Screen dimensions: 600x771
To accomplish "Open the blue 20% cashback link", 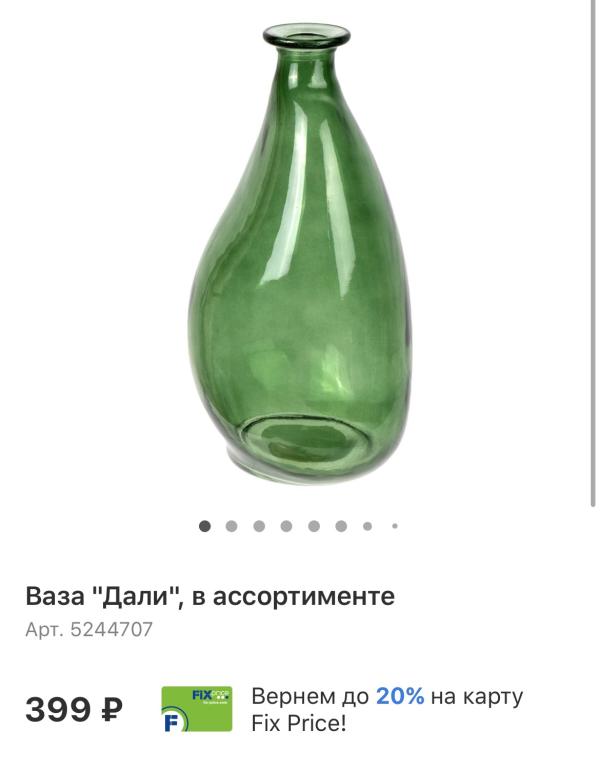I will point(400,696).
